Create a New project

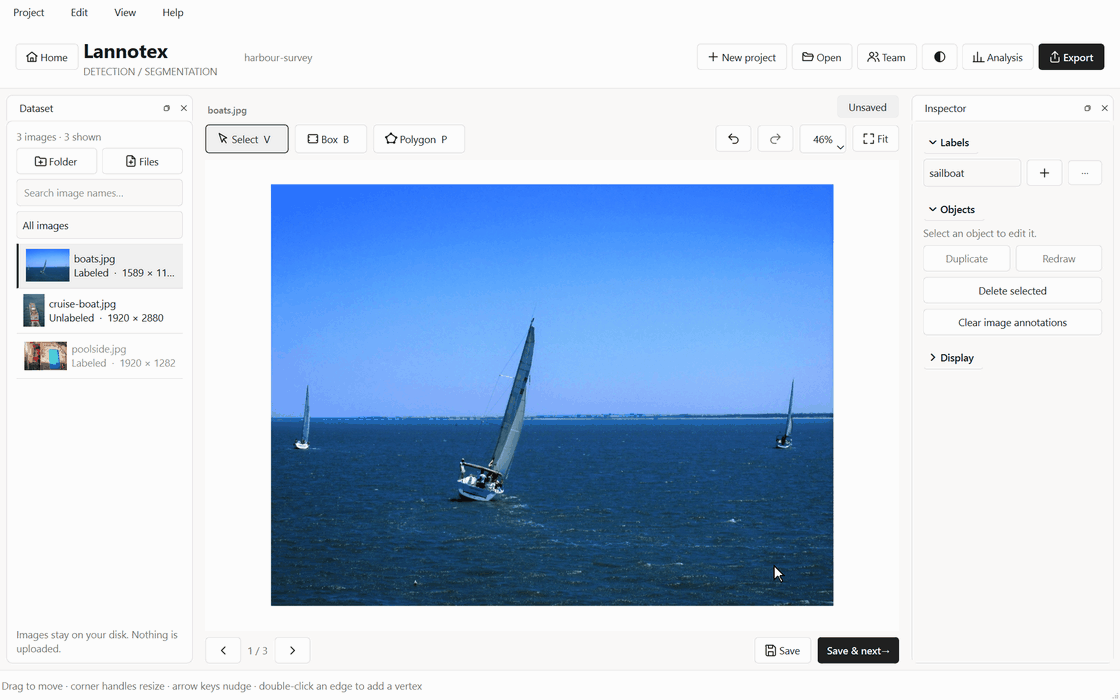741,57
